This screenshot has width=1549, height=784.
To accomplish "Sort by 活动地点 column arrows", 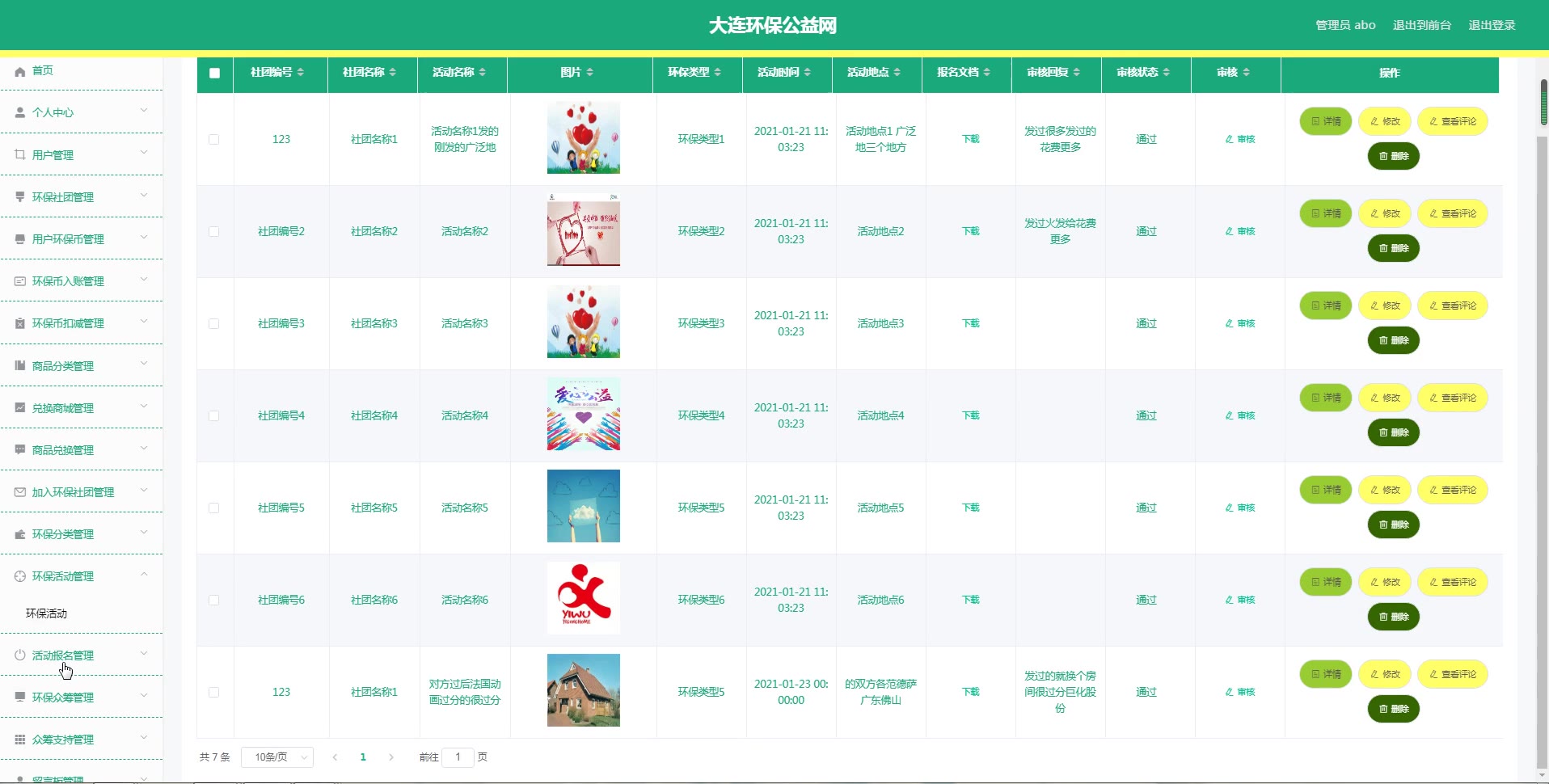I will pos(897,73).
